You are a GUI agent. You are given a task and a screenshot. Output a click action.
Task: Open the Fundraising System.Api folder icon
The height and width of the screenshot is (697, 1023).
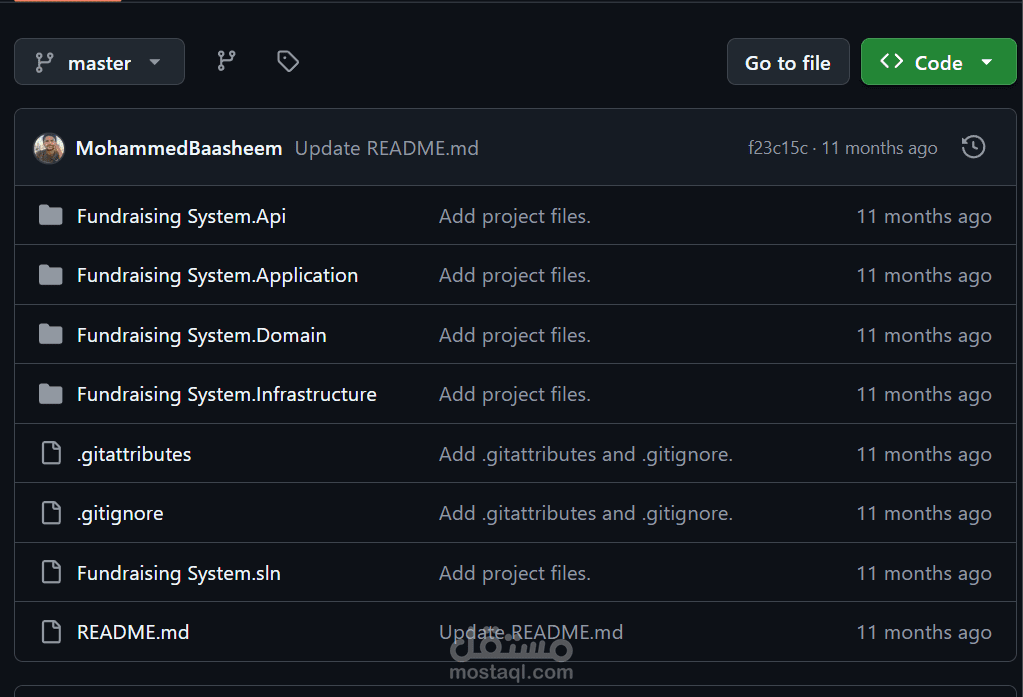point(50,215)
